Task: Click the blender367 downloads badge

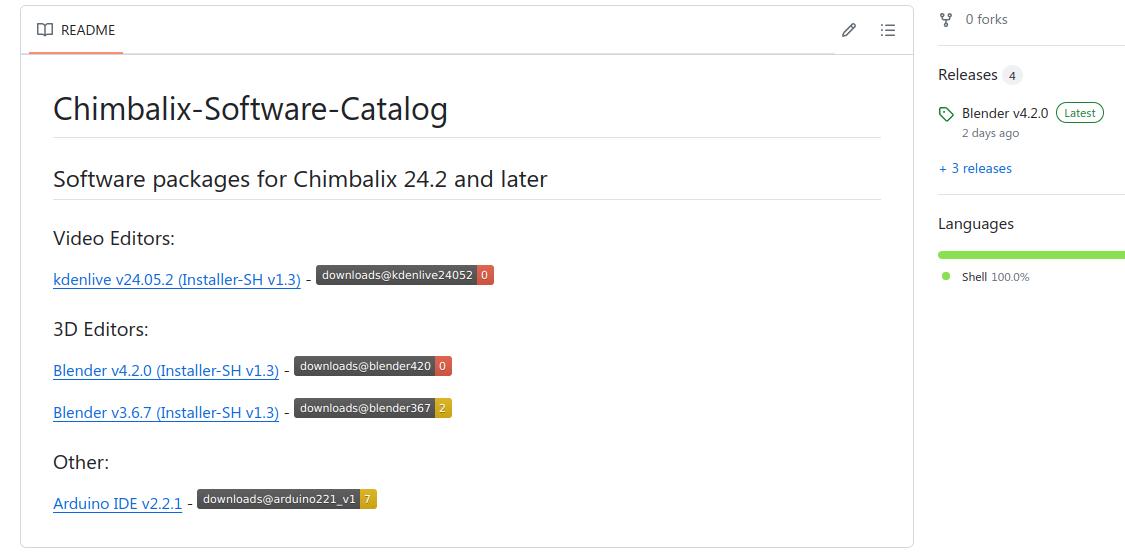Action: (372, 408)
